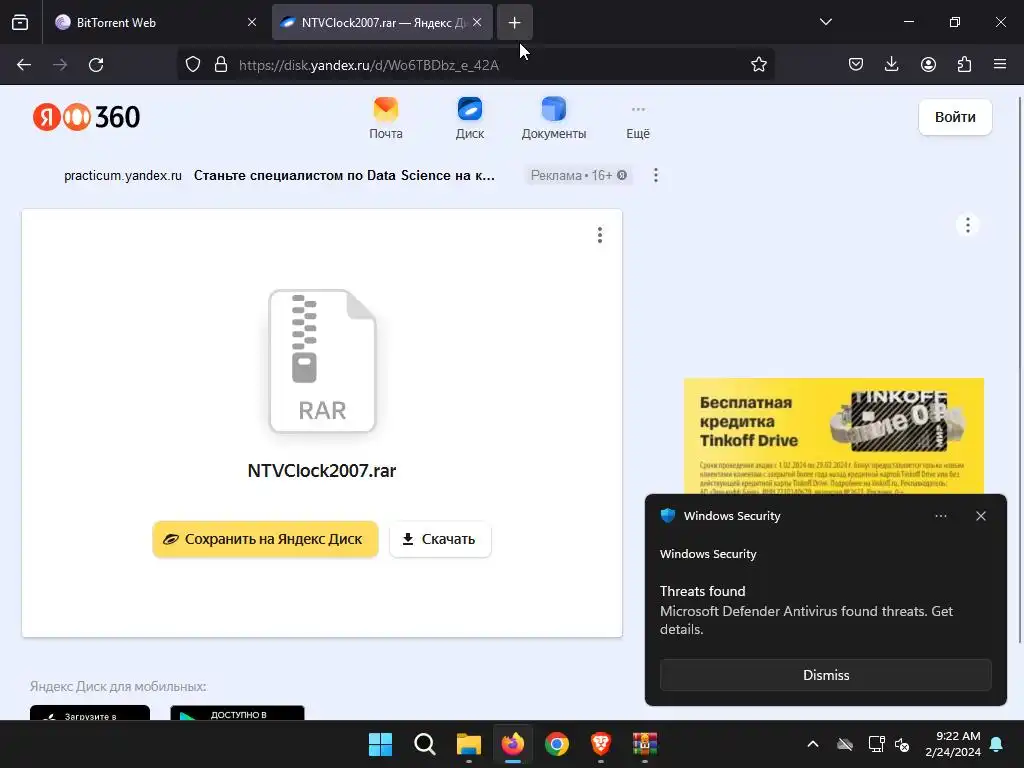Open Brave browser from taskbar
The image size is (1024, 768).
601,744
